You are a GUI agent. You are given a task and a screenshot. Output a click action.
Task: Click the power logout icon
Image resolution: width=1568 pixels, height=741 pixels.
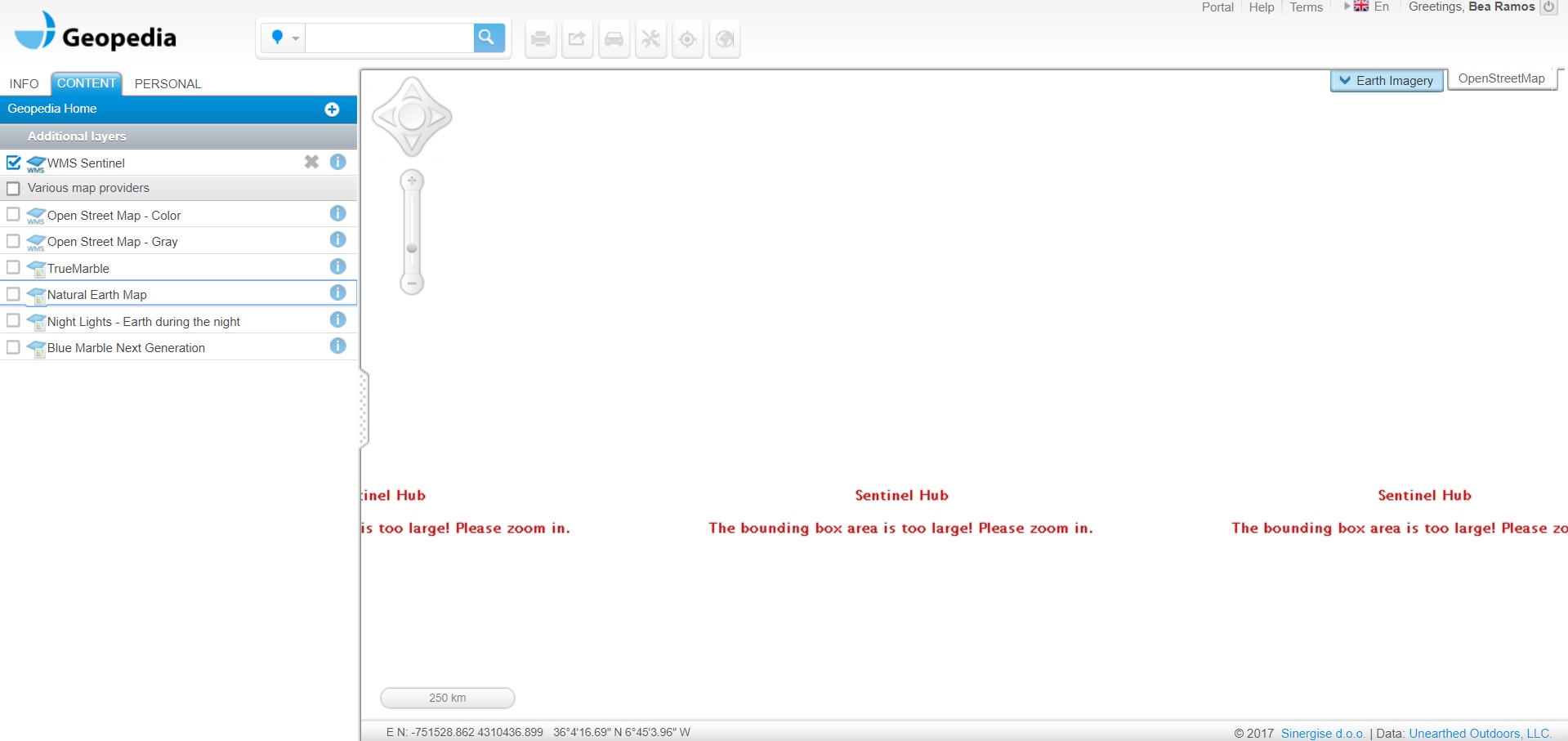(x=1548, y=7)
